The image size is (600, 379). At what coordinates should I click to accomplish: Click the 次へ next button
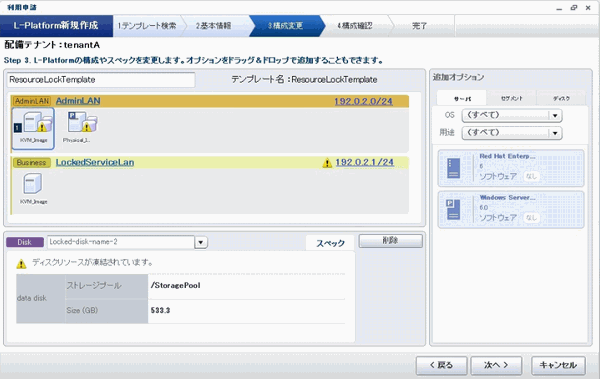[496, 365]
